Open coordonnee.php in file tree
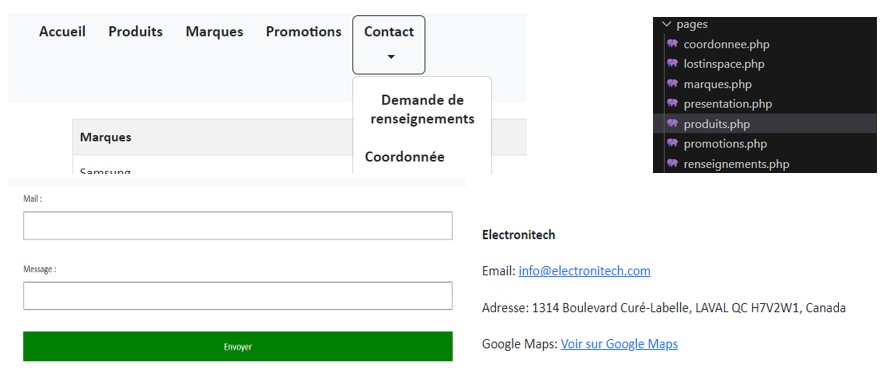The height and width of the screenshot is (392, 882). pyautogui.click(x=726, y=44)
